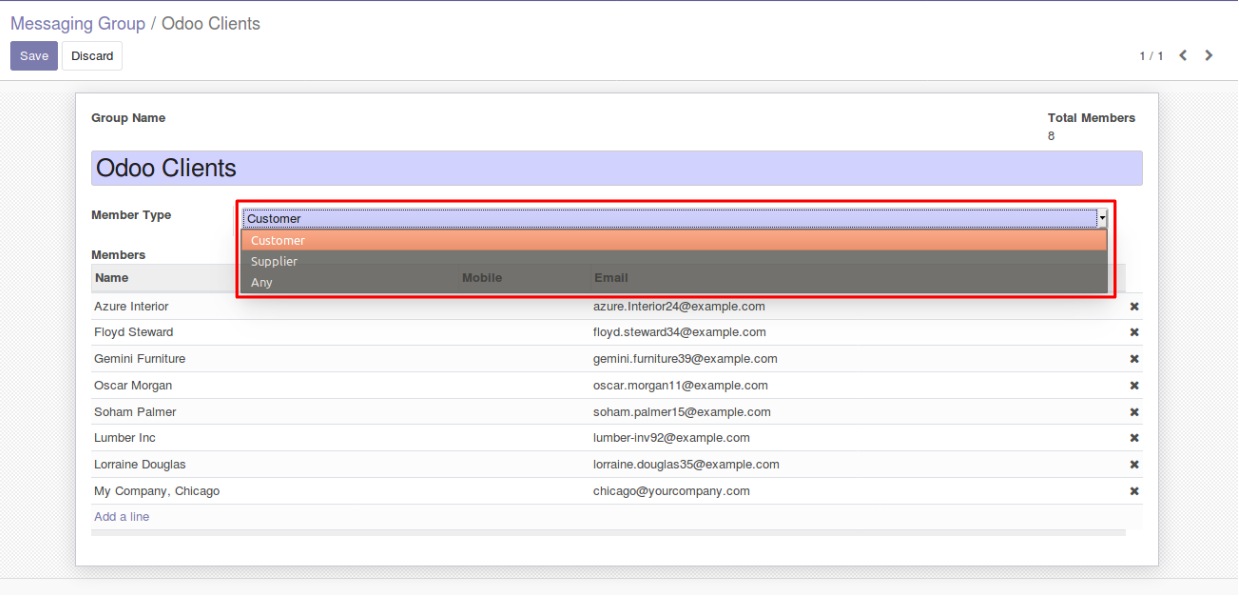Open the azure.Interior24@example.com email cell
The image size is (1239, 604).
679,307
